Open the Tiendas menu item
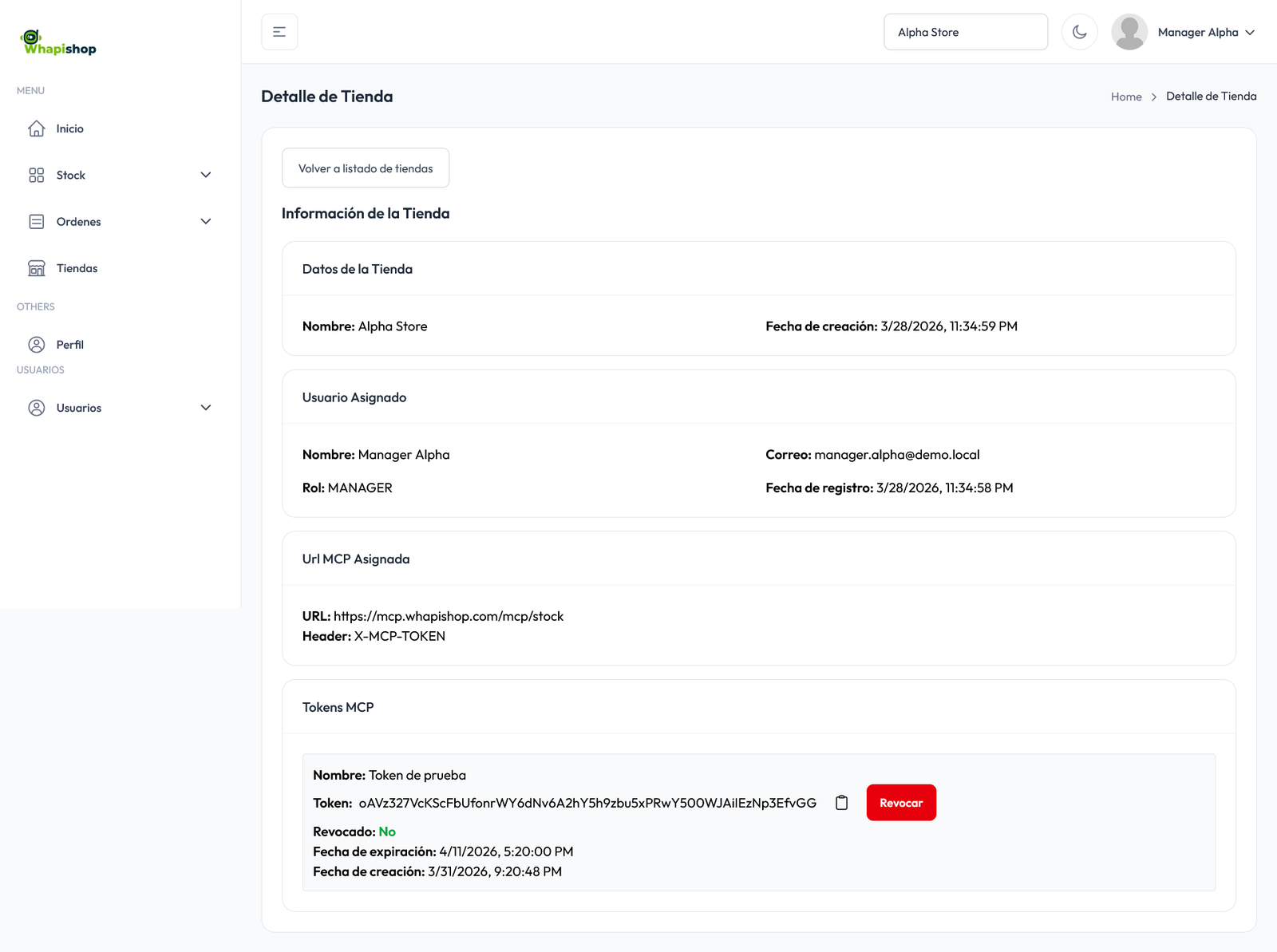The image size is (1277, 952). pos(77,268)
